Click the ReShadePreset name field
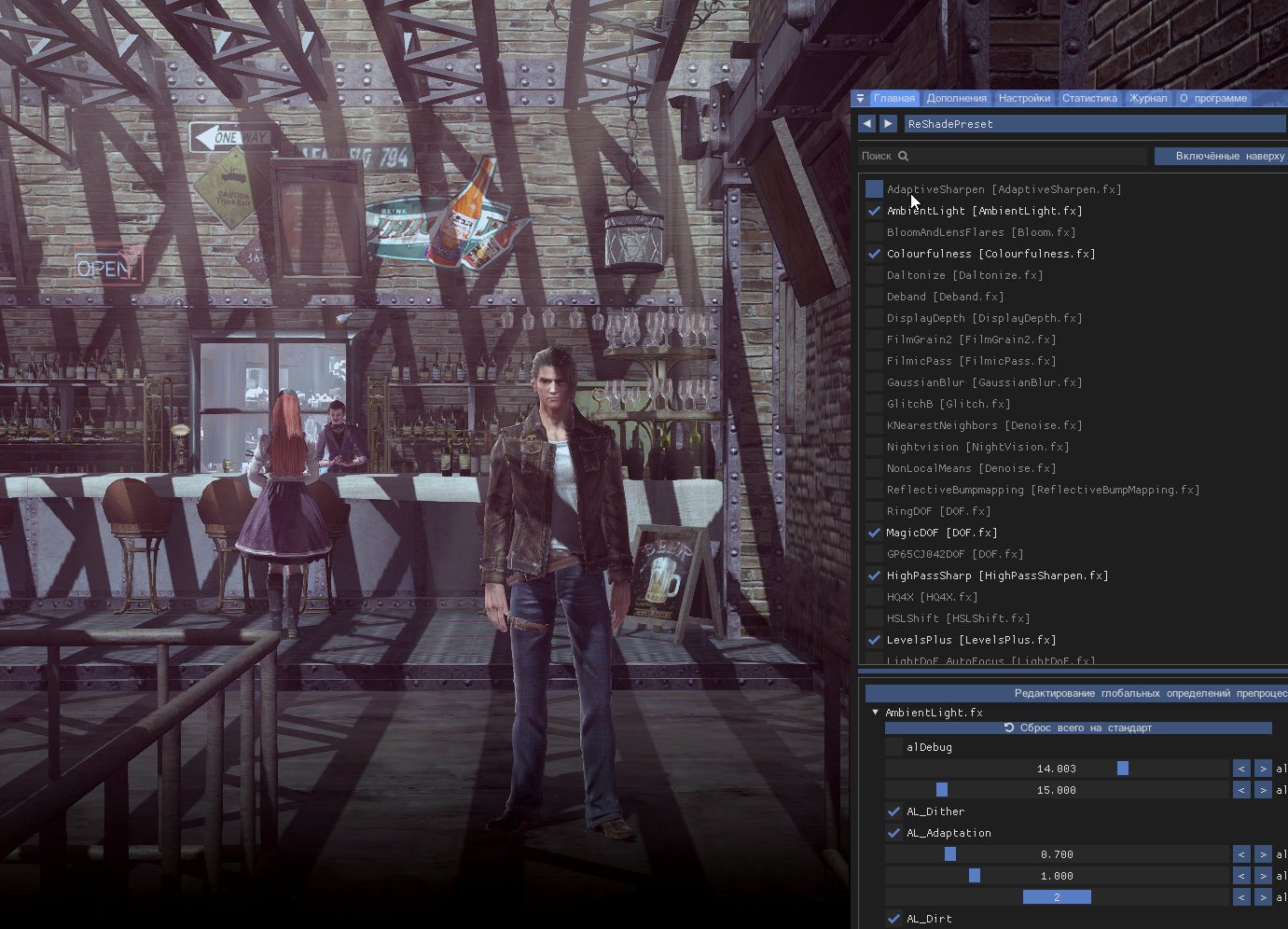The height and width of the screenshot is (929, 1288). tap(1091, 123)
